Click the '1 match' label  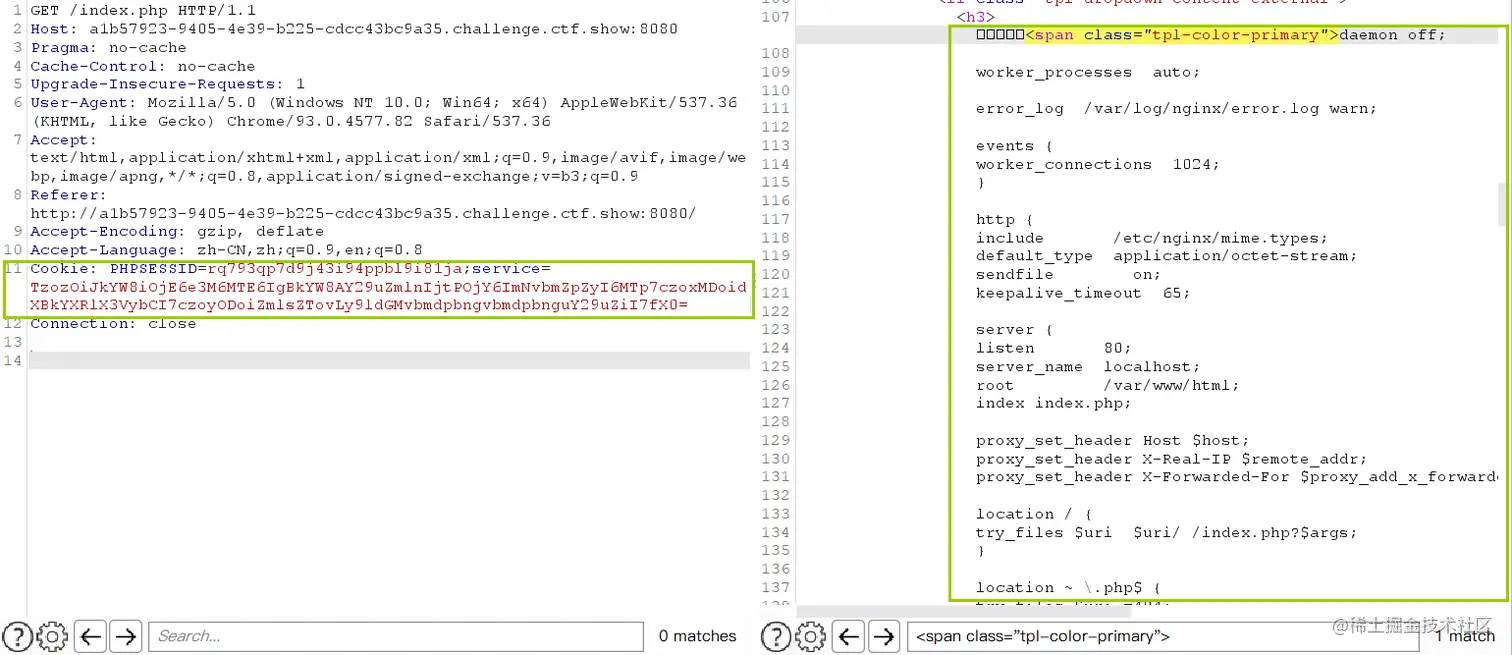pos(1465,636)
